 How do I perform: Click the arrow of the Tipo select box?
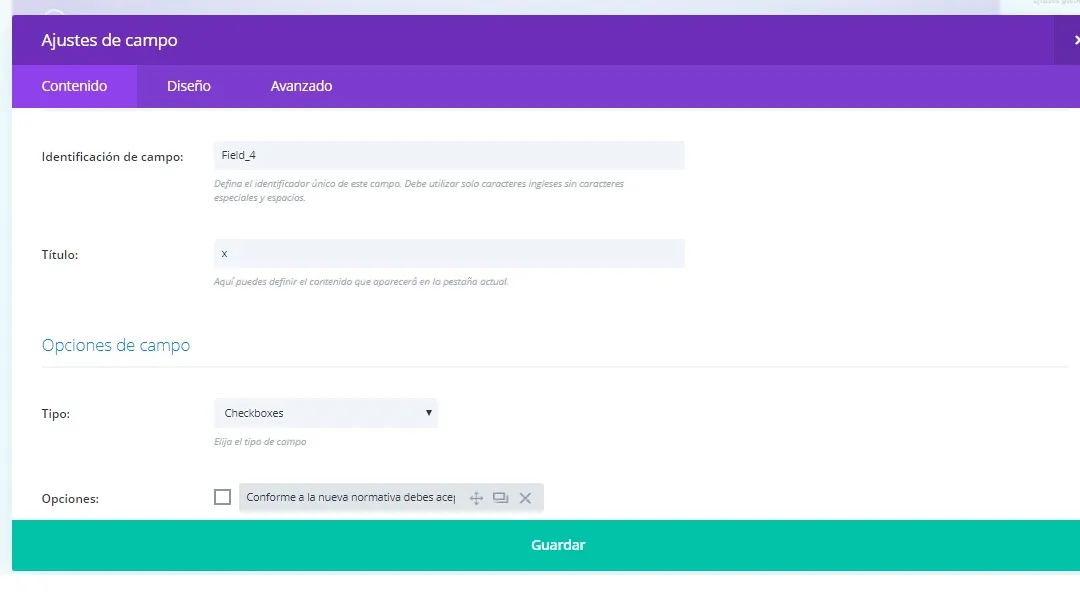(x=428, y=412)
